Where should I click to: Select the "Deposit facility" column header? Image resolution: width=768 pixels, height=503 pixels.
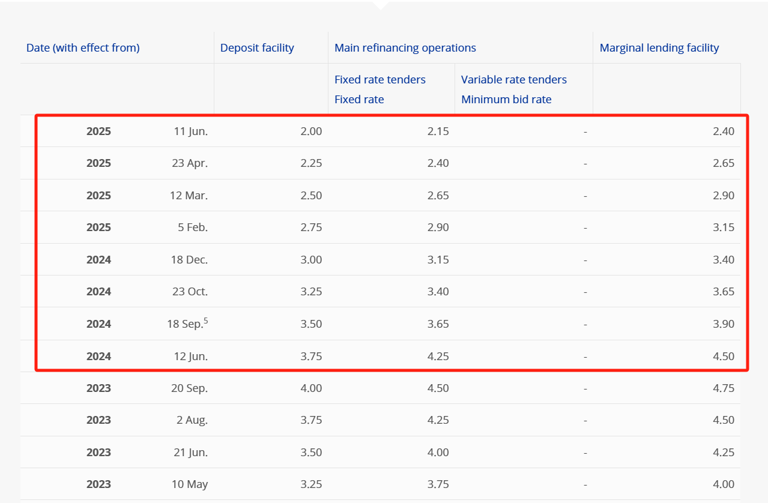pyautogui.click(x=257, y=48)
